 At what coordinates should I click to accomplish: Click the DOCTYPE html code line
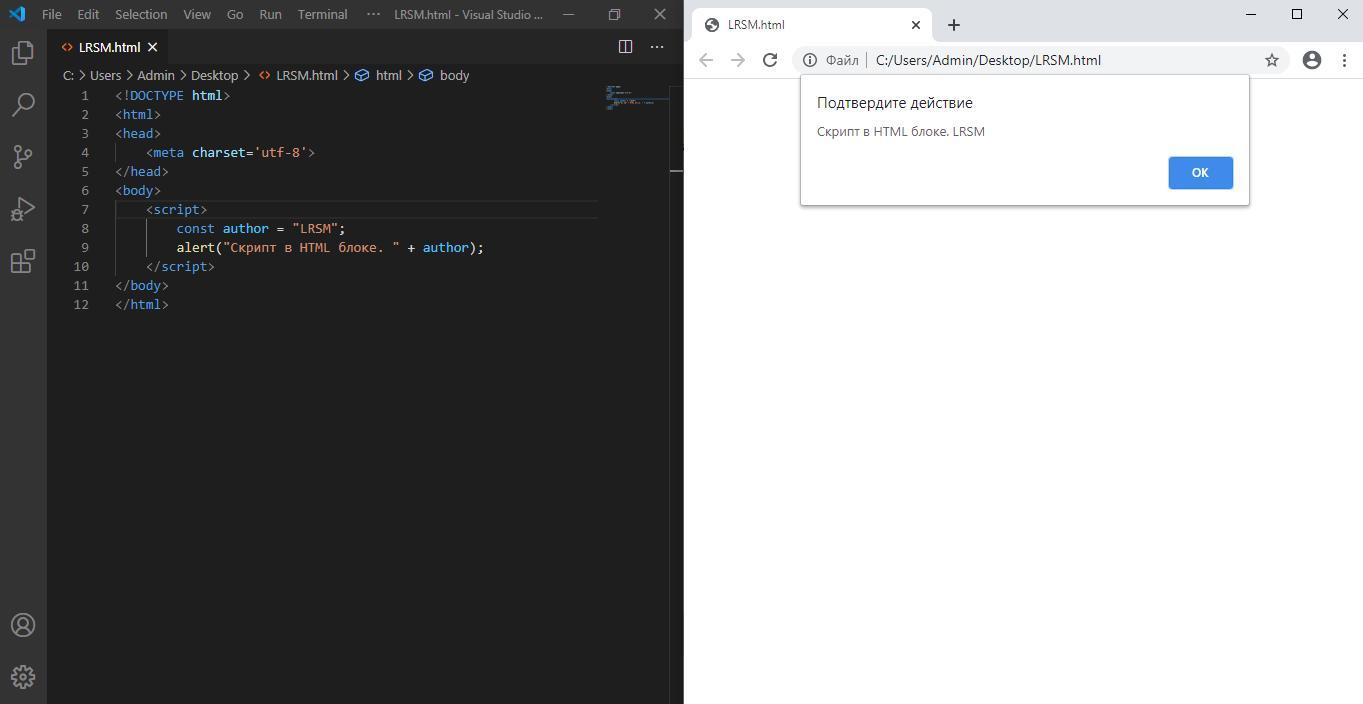tap(173, 95)
